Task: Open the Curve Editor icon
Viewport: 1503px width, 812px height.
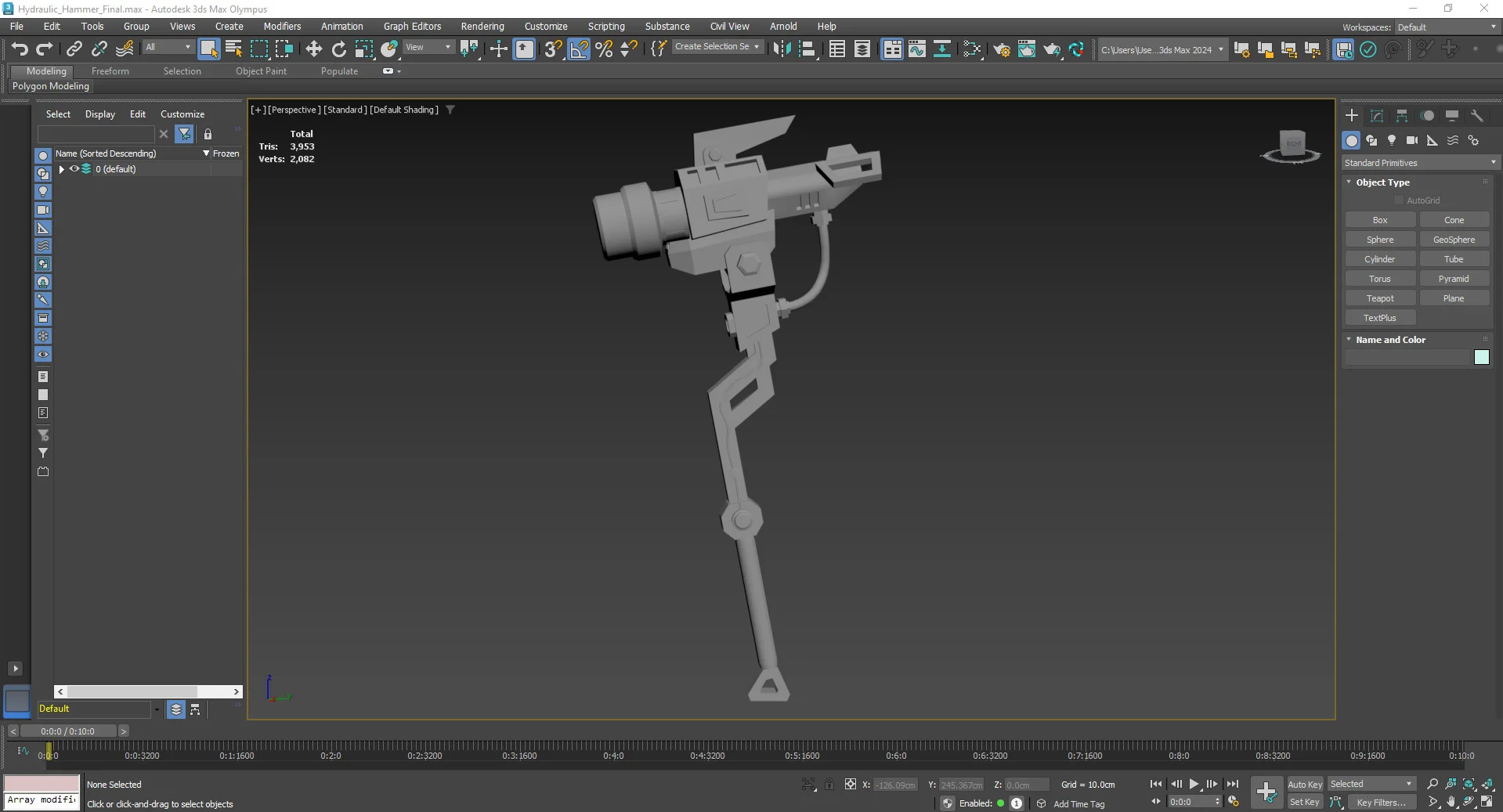Action: point(917,49)
